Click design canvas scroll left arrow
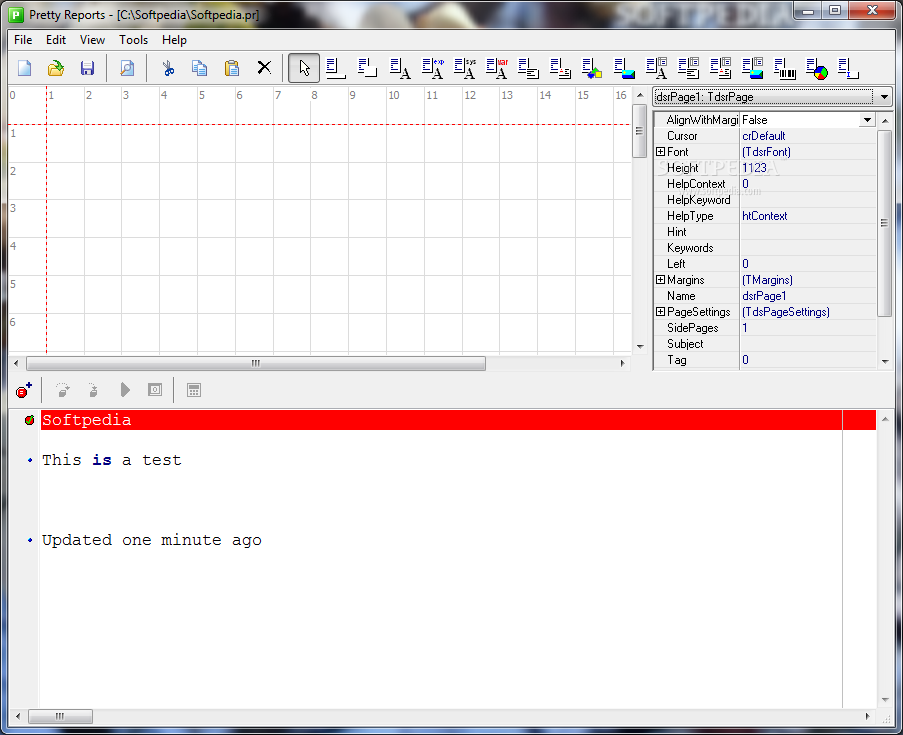903x735 pixels. [16, 363]
